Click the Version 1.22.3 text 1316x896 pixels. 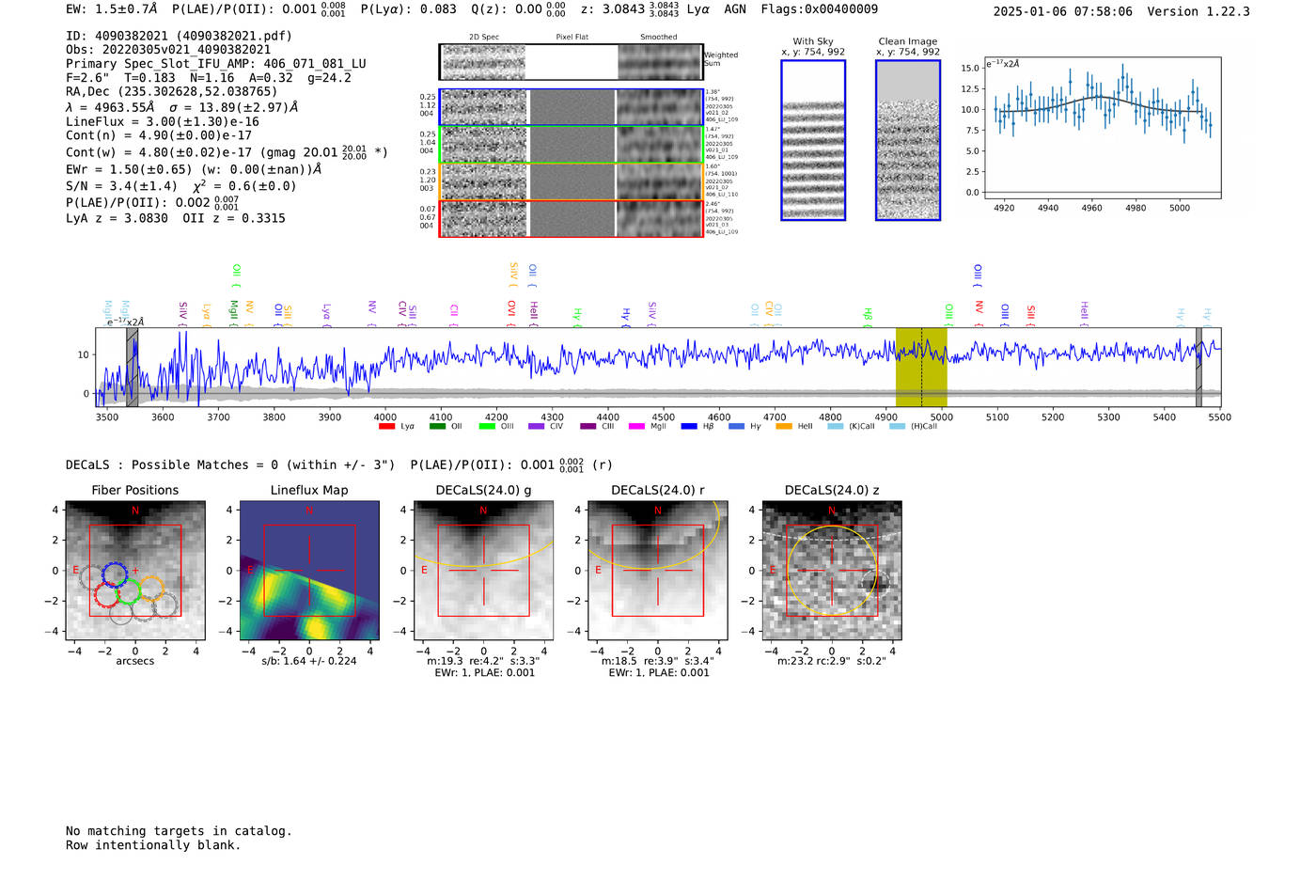click(x=1198, y=11)
